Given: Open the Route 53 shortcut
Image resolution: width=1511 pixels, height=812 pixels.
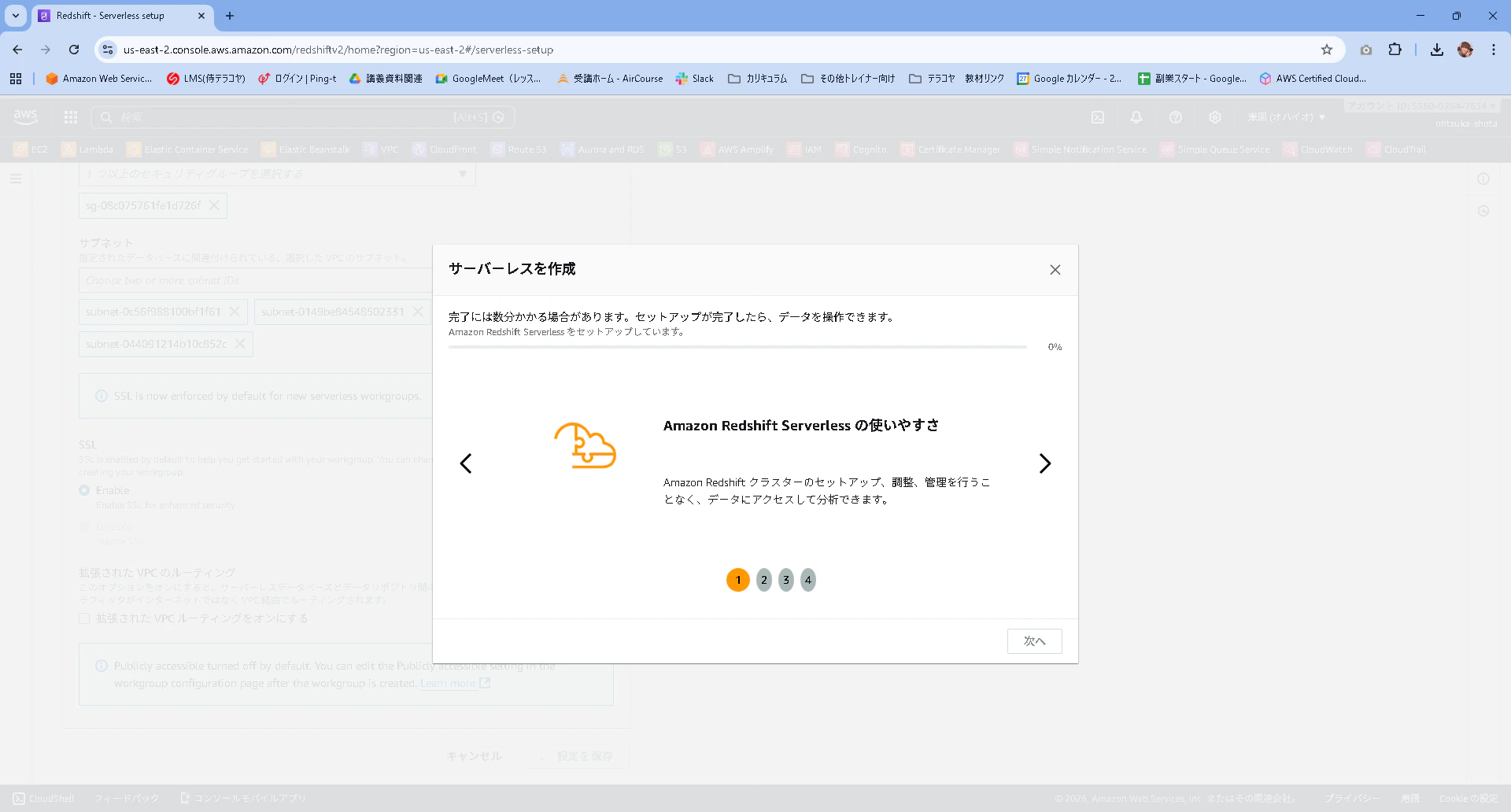Looking at the screenshot, I should point(518,149).
